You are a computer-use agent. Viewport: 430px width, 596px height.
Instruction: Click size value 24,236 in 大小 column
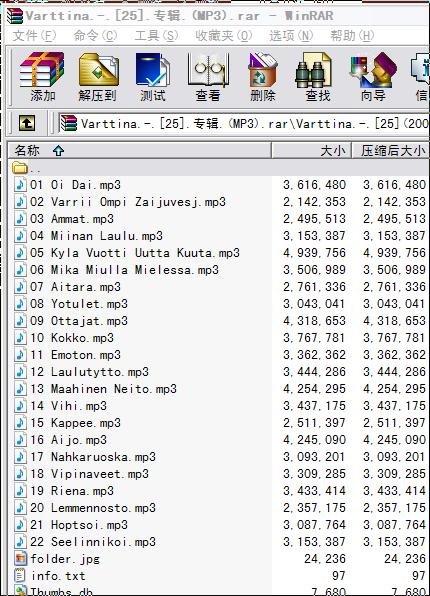click(x=325, y=559)
